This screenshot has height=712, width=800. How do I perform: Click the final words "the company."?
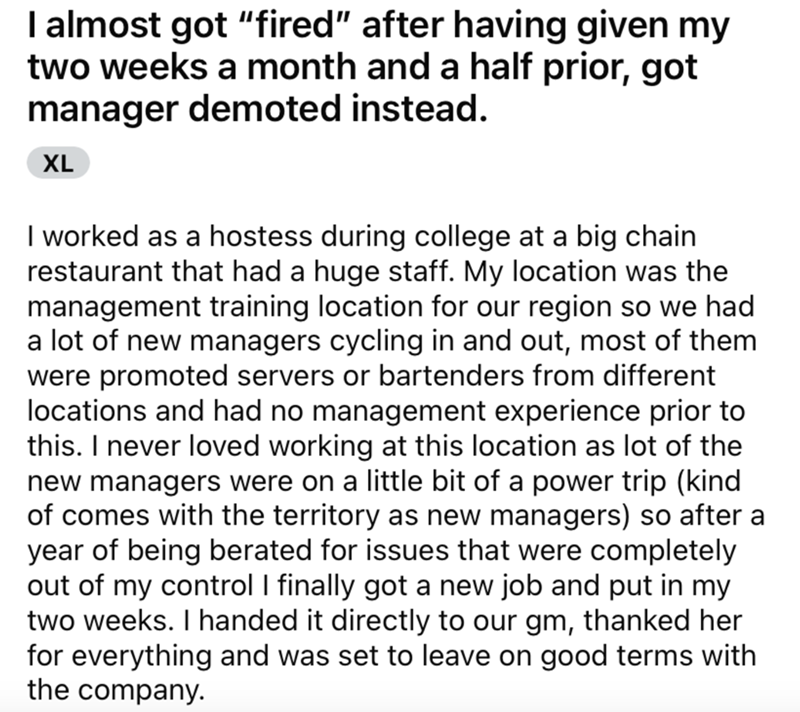click(x=116, y=691)
